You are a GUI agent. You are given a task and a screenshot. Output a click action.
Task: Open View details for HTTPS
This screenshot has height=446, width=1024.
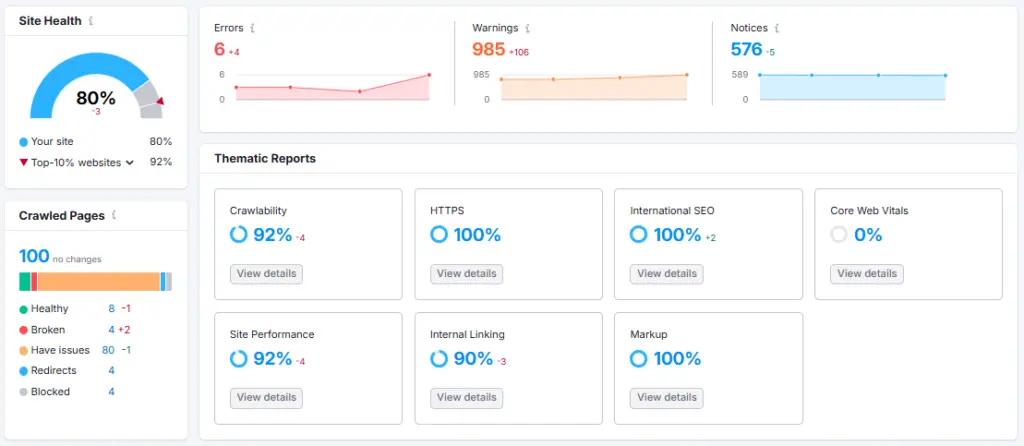(466, 274)
